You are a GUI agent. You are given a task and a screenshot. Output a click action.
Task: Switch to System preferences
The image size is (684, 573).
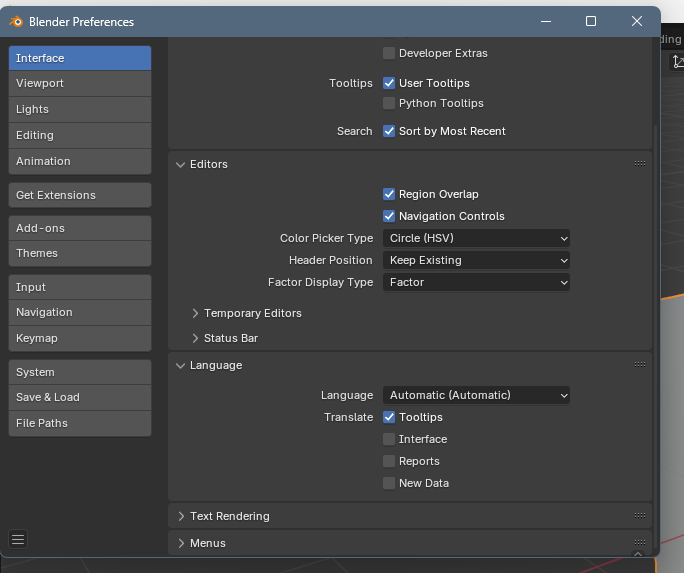[80, 372]
